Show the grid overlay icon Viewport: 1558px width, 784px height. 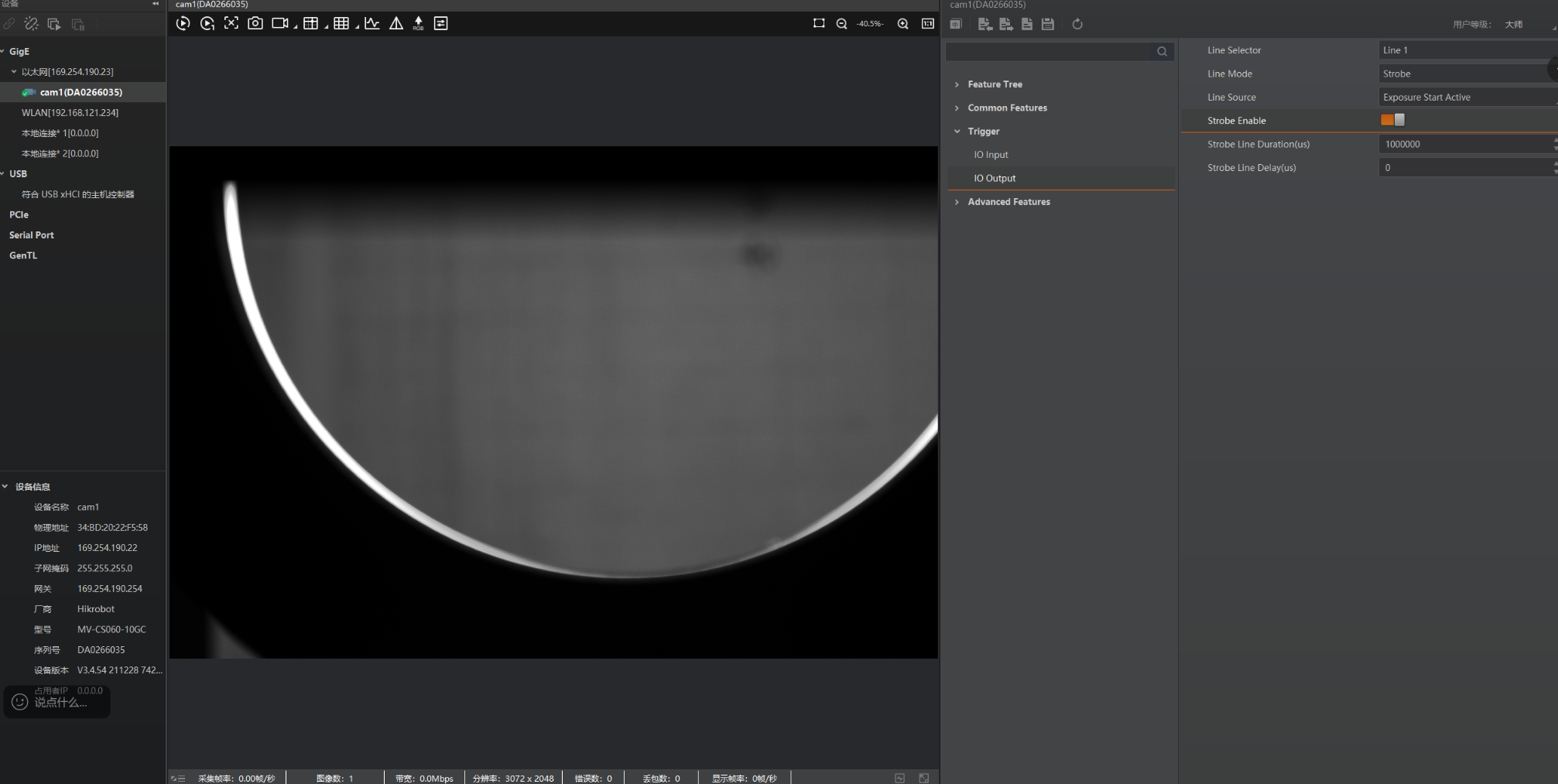click(x=341, y=23)
